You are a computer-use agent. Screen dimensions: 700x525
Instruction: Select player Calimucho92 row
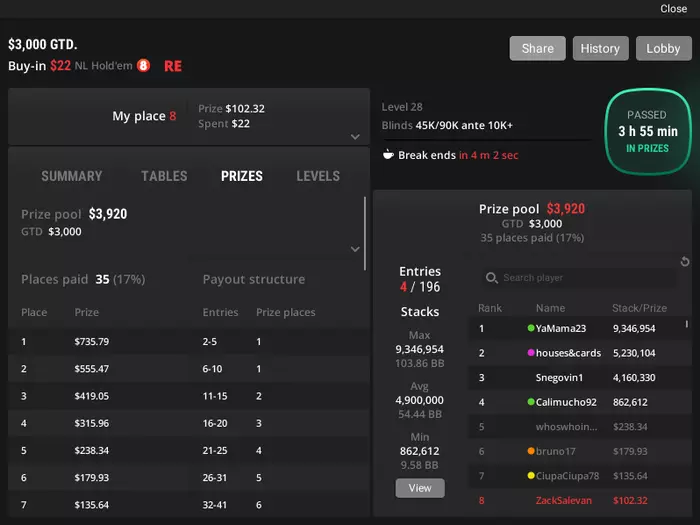point(579,402)
